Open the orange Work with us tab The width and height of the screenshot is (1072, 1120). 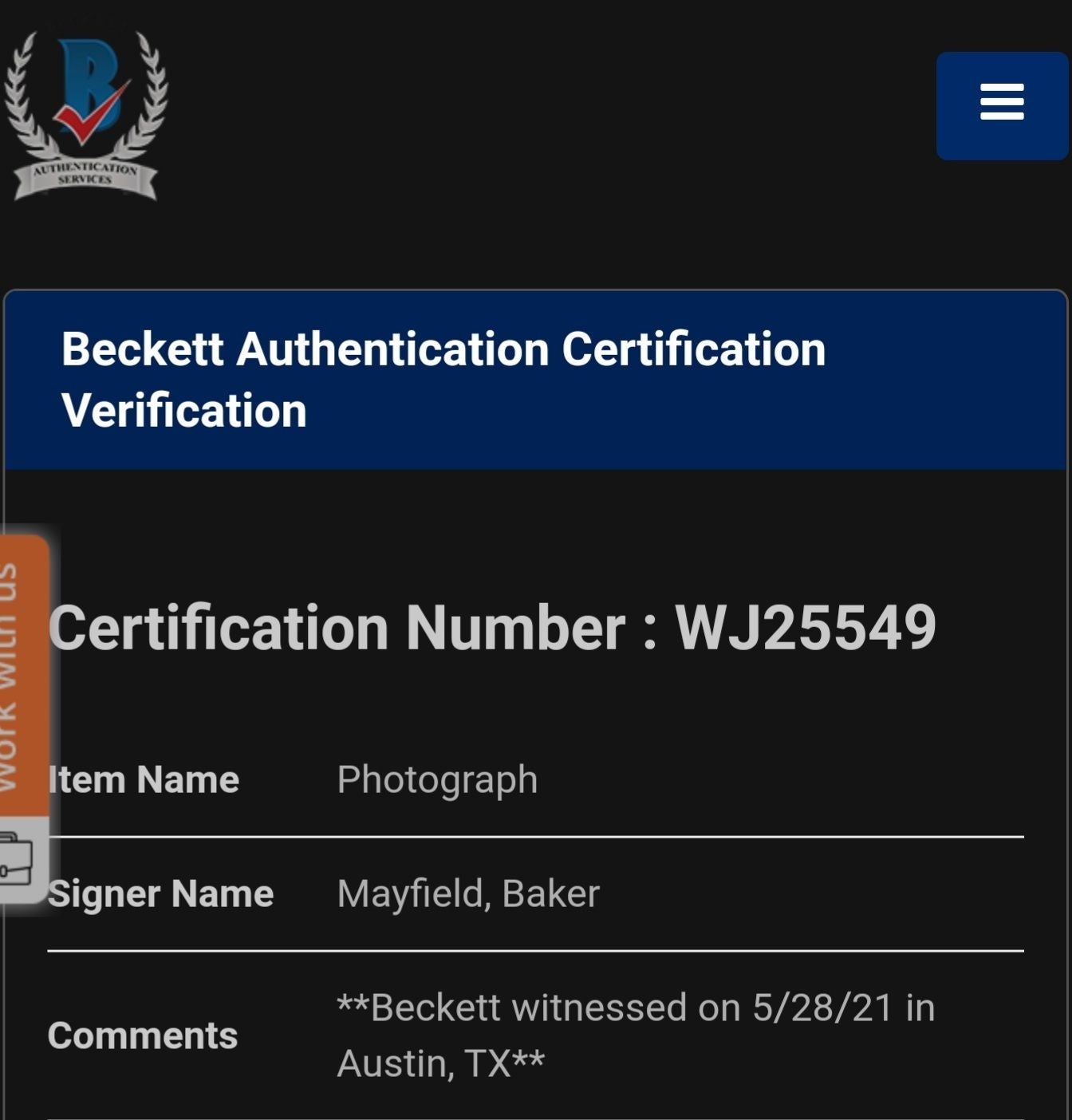pyautogui.click(x=23, y=675)
